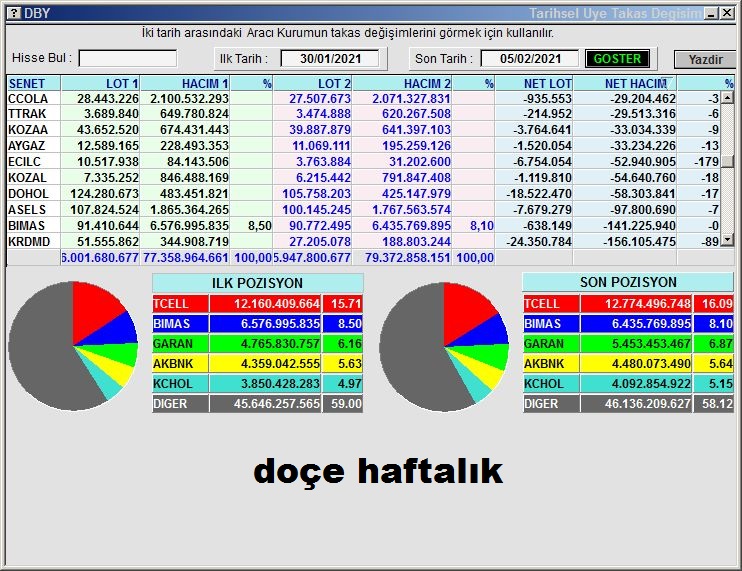This screenshot has height=571, width=742.
Task: Click gray DIGER swatch in ILK POZISYON
Action: point(180,404)
